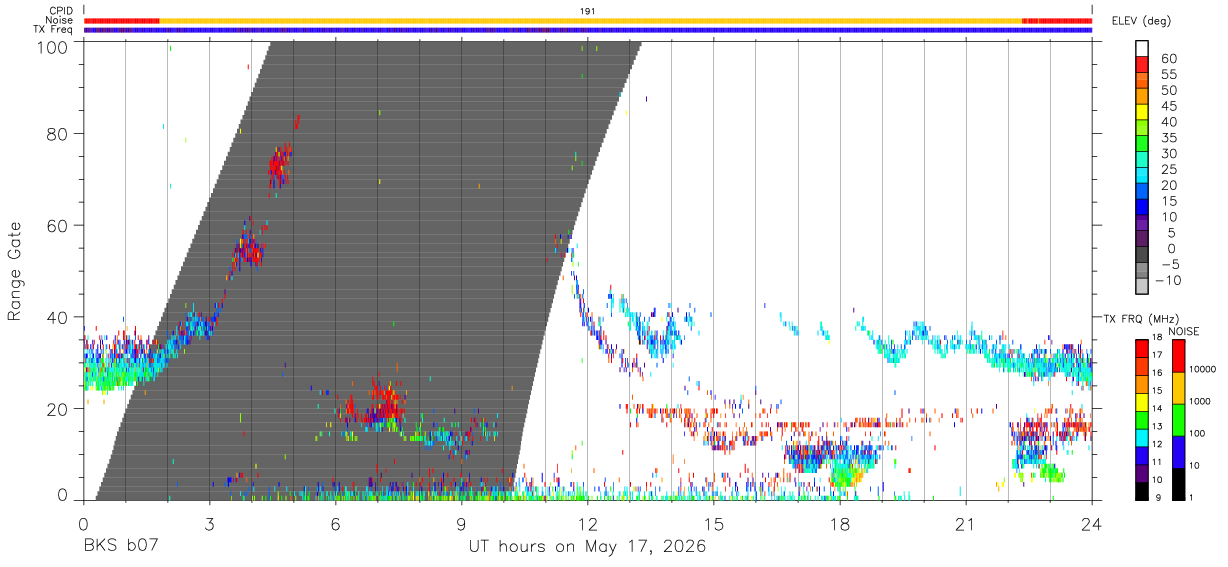
Task: Click the 21 tick on UT hours axis
Action: click(966, 524)
